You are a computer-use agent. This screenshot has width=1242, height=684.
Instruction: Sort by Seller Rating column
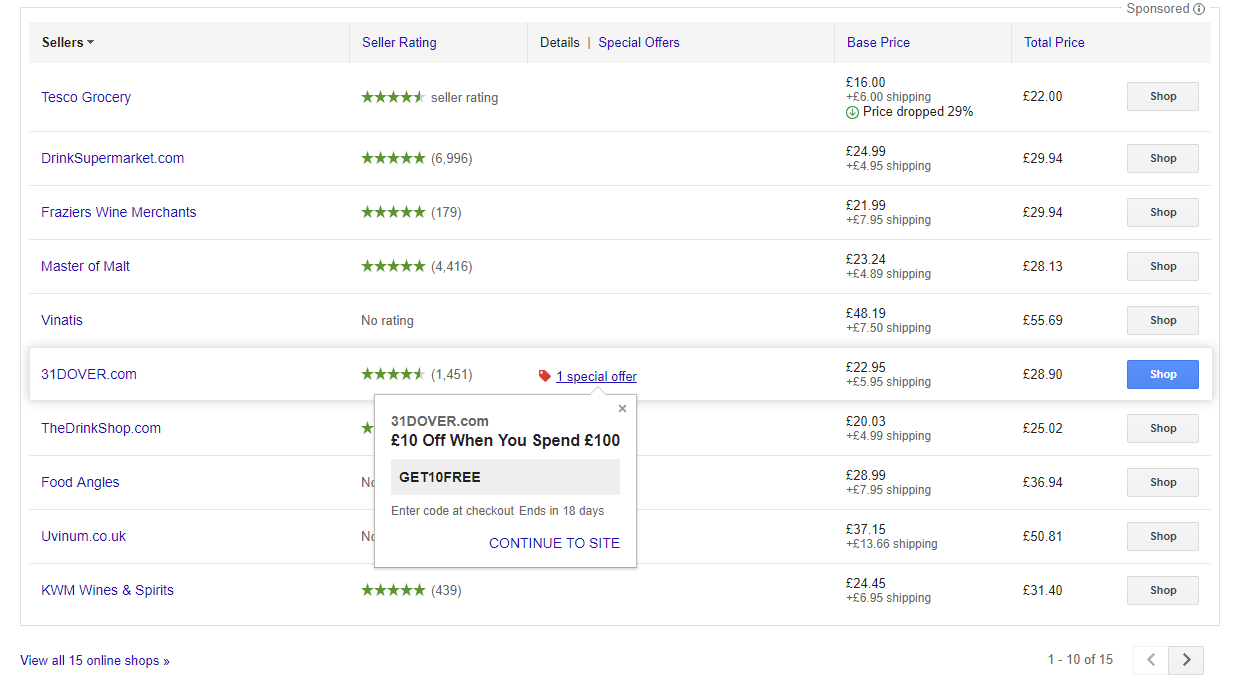pyautogui.click(x=399, y=42)
